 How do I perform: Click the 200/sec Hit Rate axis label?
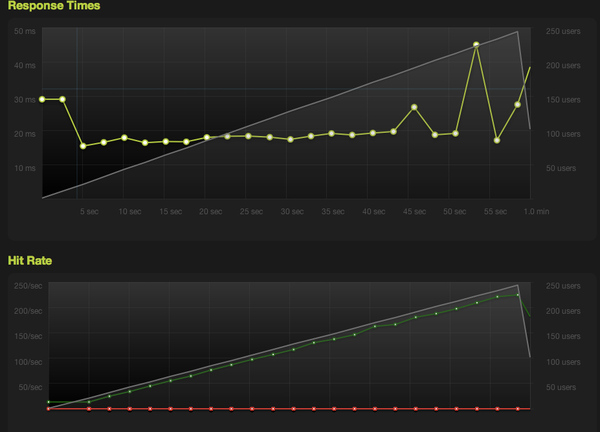tap(28, 311)
